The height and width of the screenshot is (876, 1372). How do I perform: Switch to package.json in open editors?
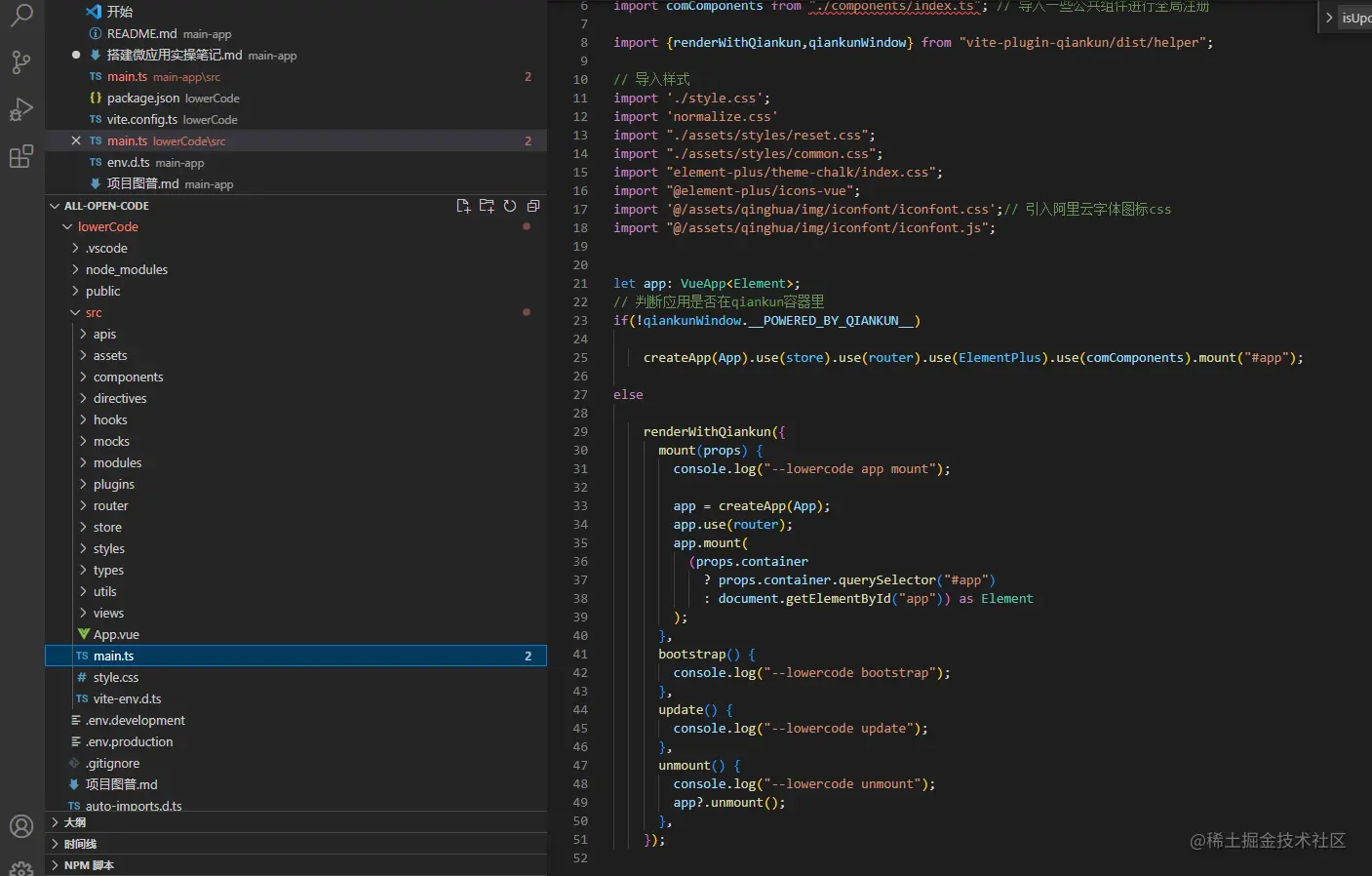[x=296, y=99]
